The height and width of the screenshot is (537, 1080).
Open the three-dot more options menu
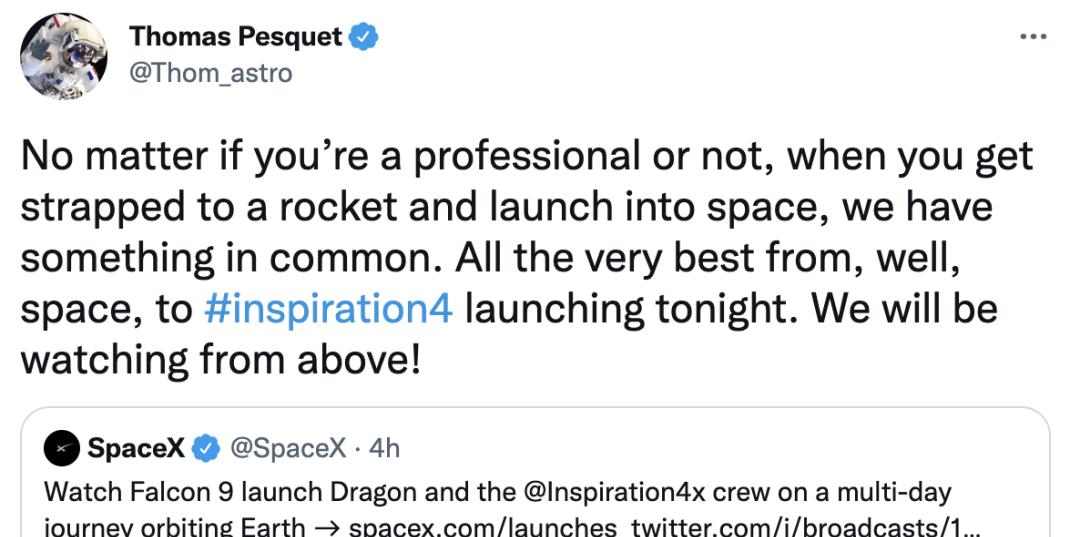tap(1032, 37)
